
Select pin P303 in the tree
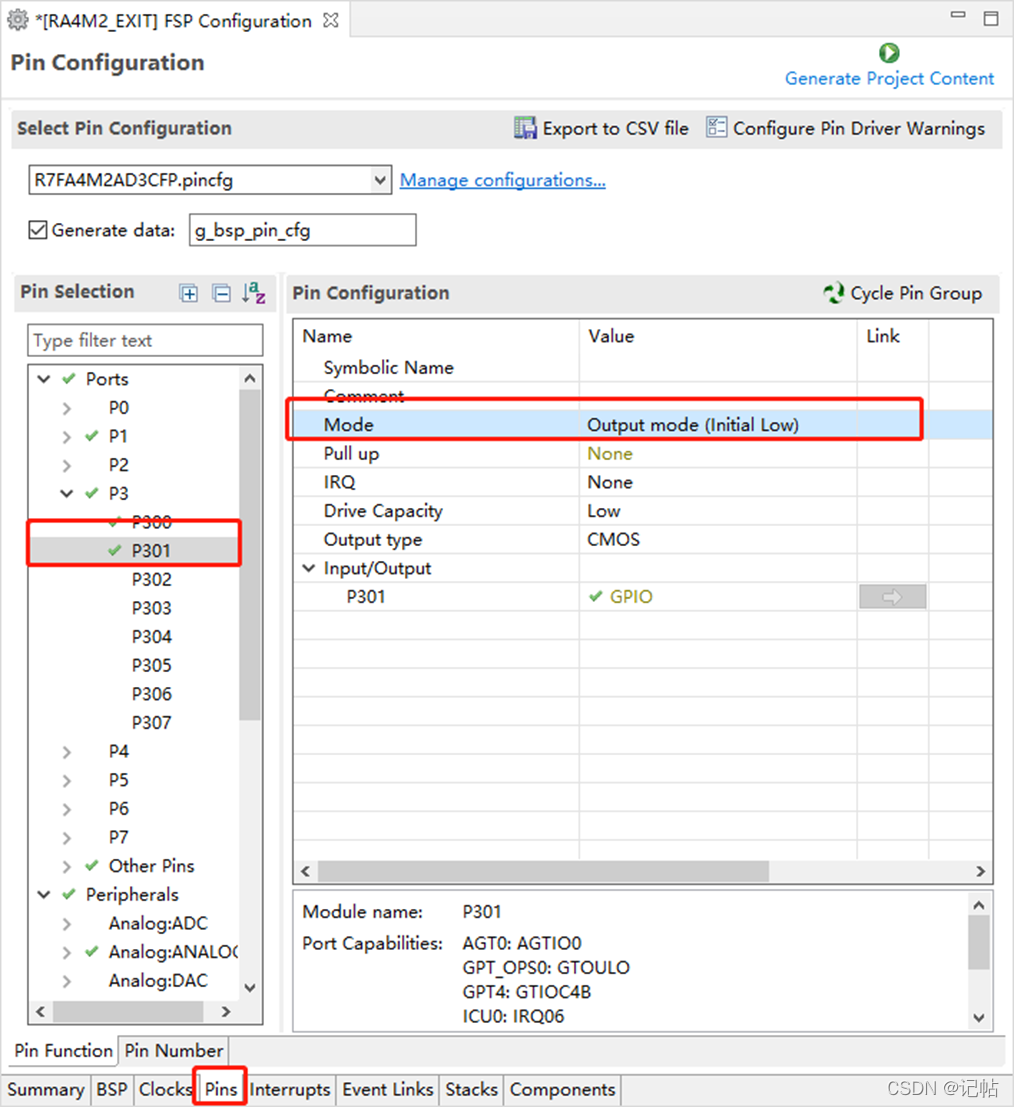point(151,609)
